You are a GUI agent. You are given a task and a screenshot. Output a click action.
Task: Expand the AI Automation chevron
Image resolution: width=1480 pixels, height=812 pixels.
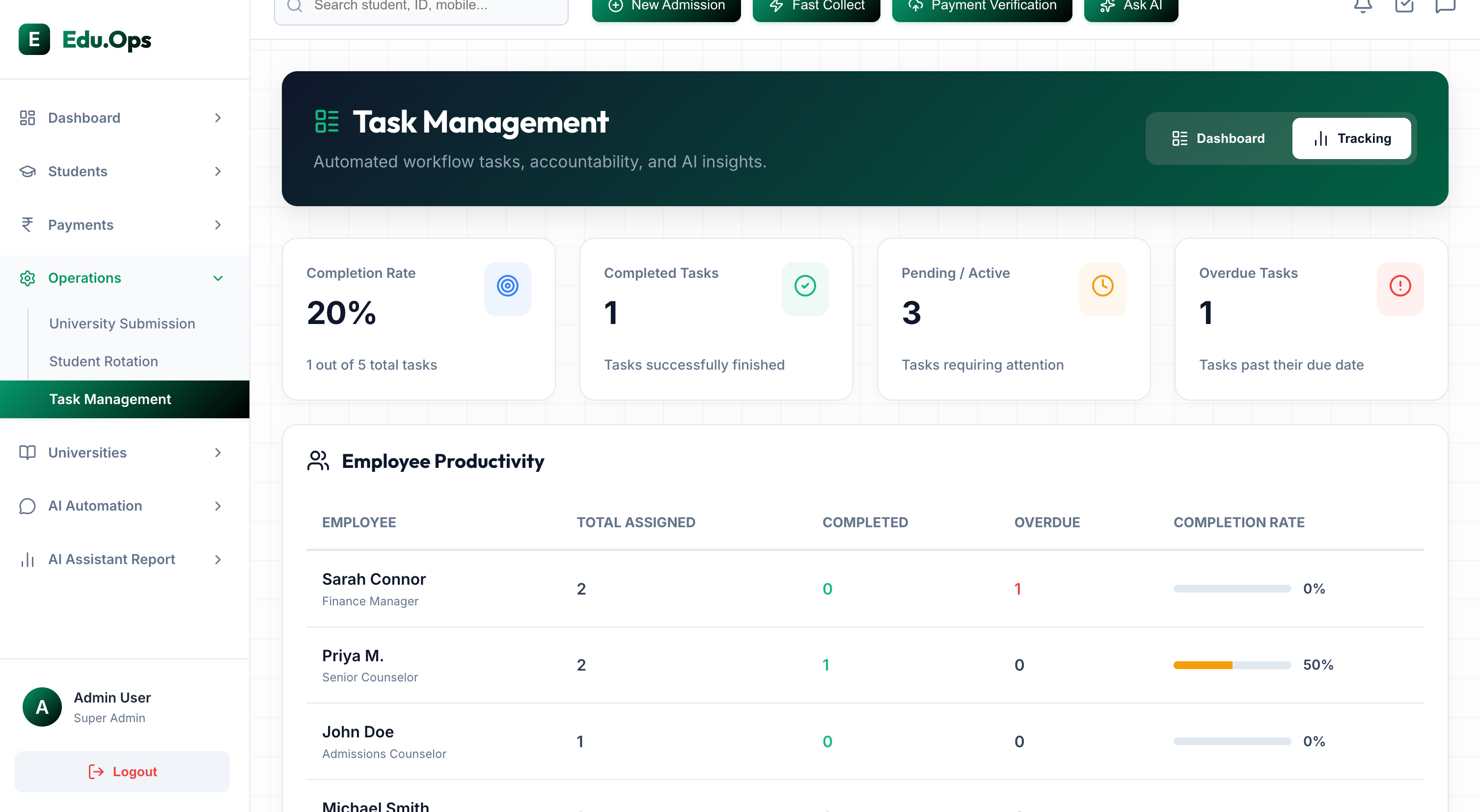click(218, 506)
